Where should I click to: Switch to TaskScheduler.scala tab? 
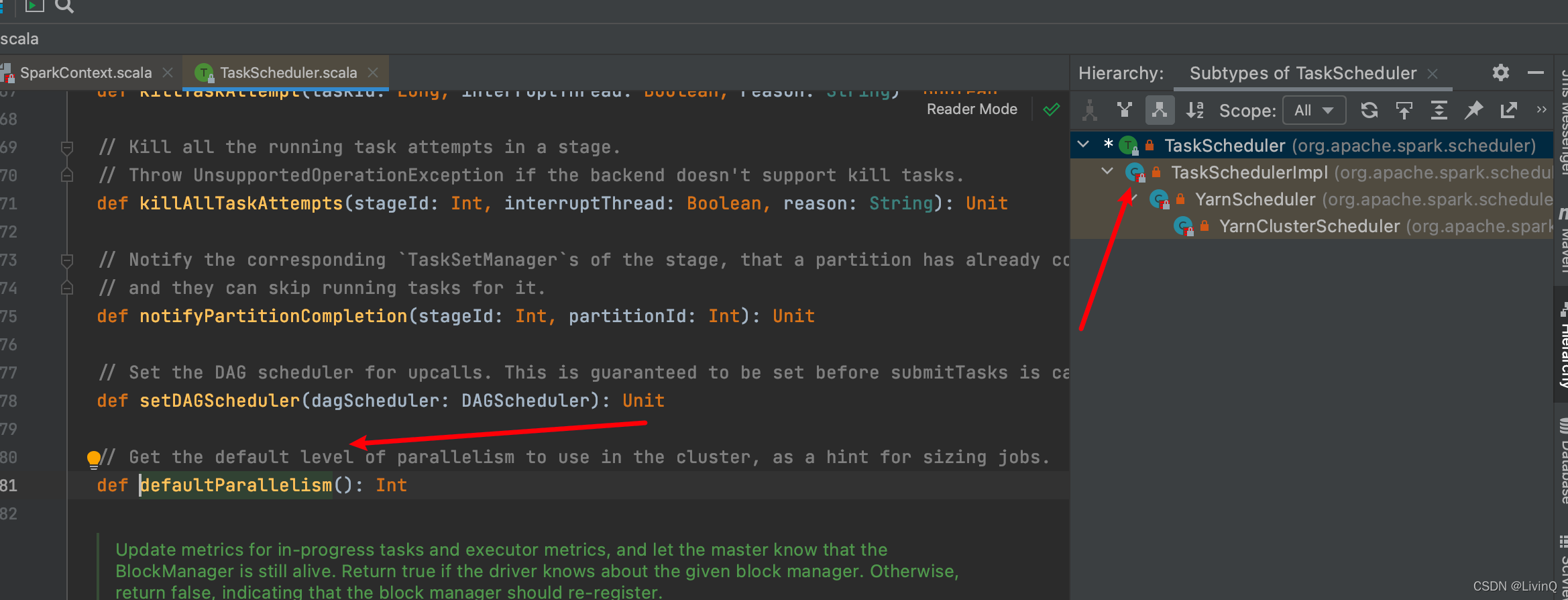click(x=288, y=72)
